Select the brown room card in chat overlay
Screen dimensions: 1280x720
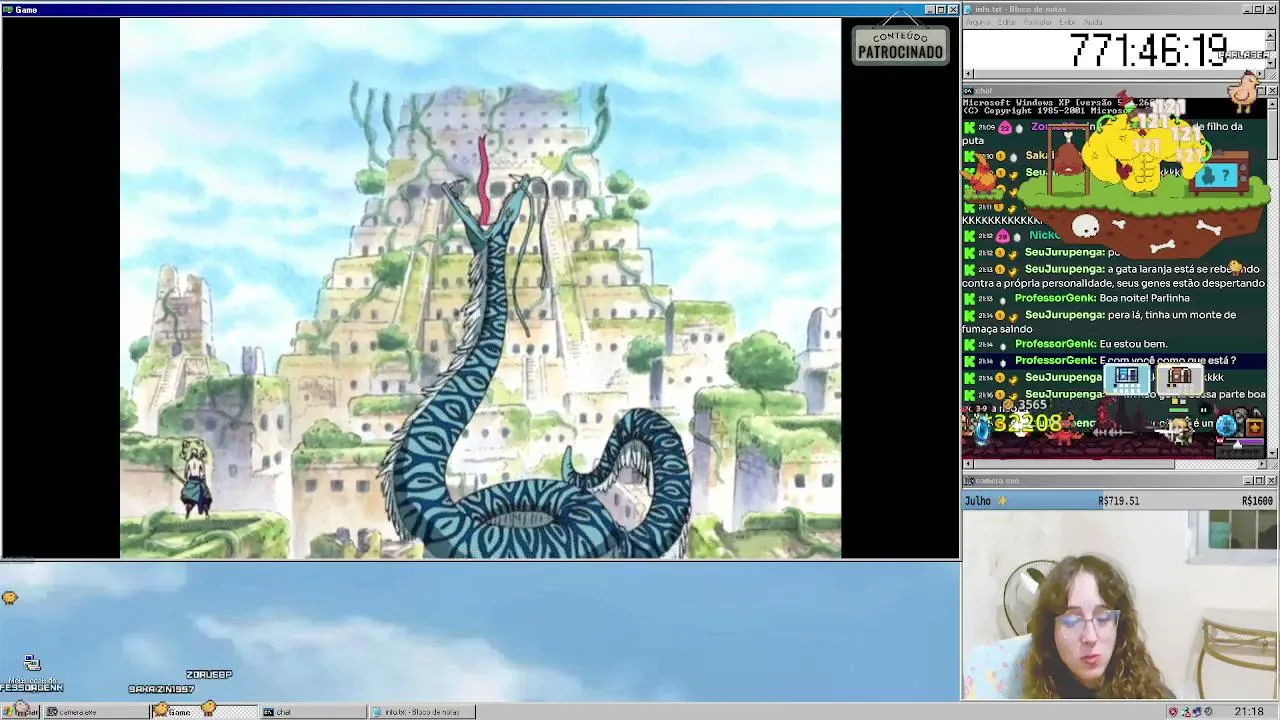[1180, 378]
